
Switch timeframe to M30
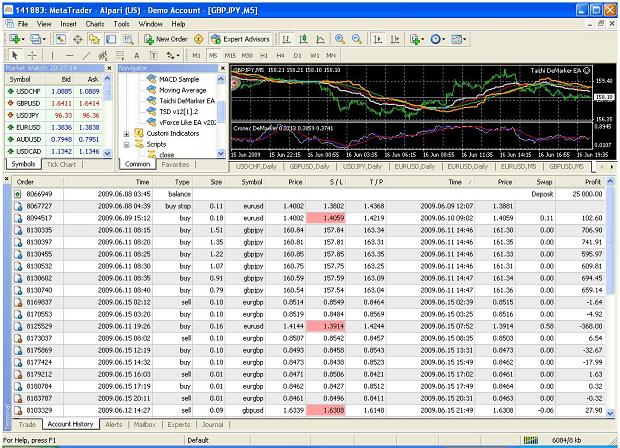click(x=247, y=55)
